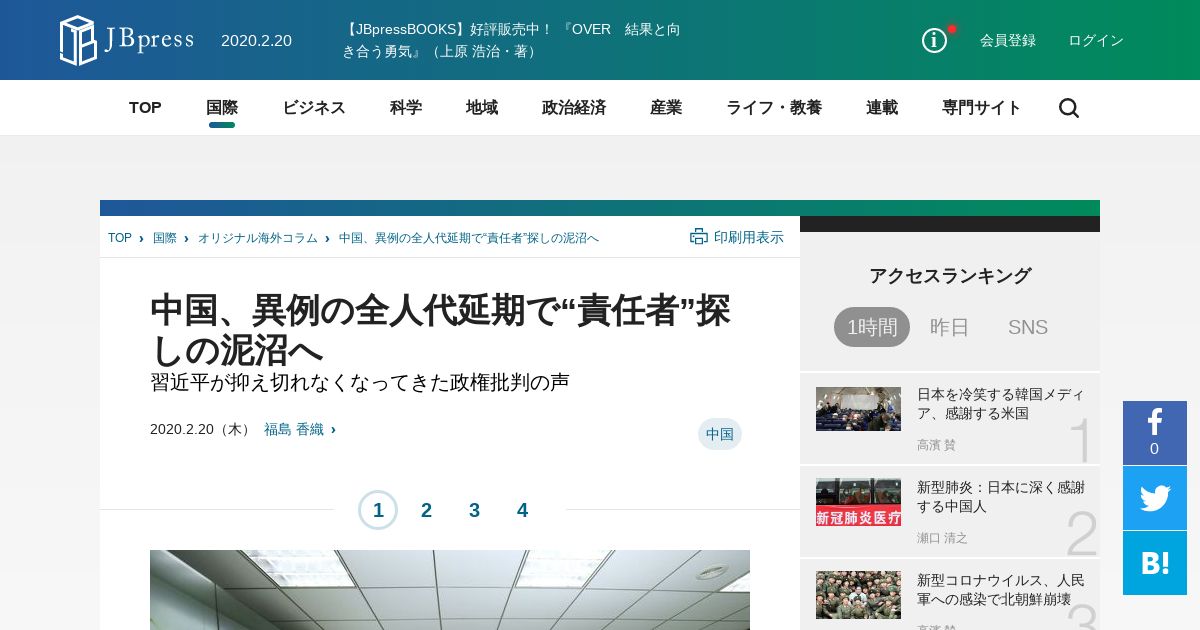
Task: Open ranking article 新型コロナウイルス、人民軍への感染
Action: [x=1001, y=590]
